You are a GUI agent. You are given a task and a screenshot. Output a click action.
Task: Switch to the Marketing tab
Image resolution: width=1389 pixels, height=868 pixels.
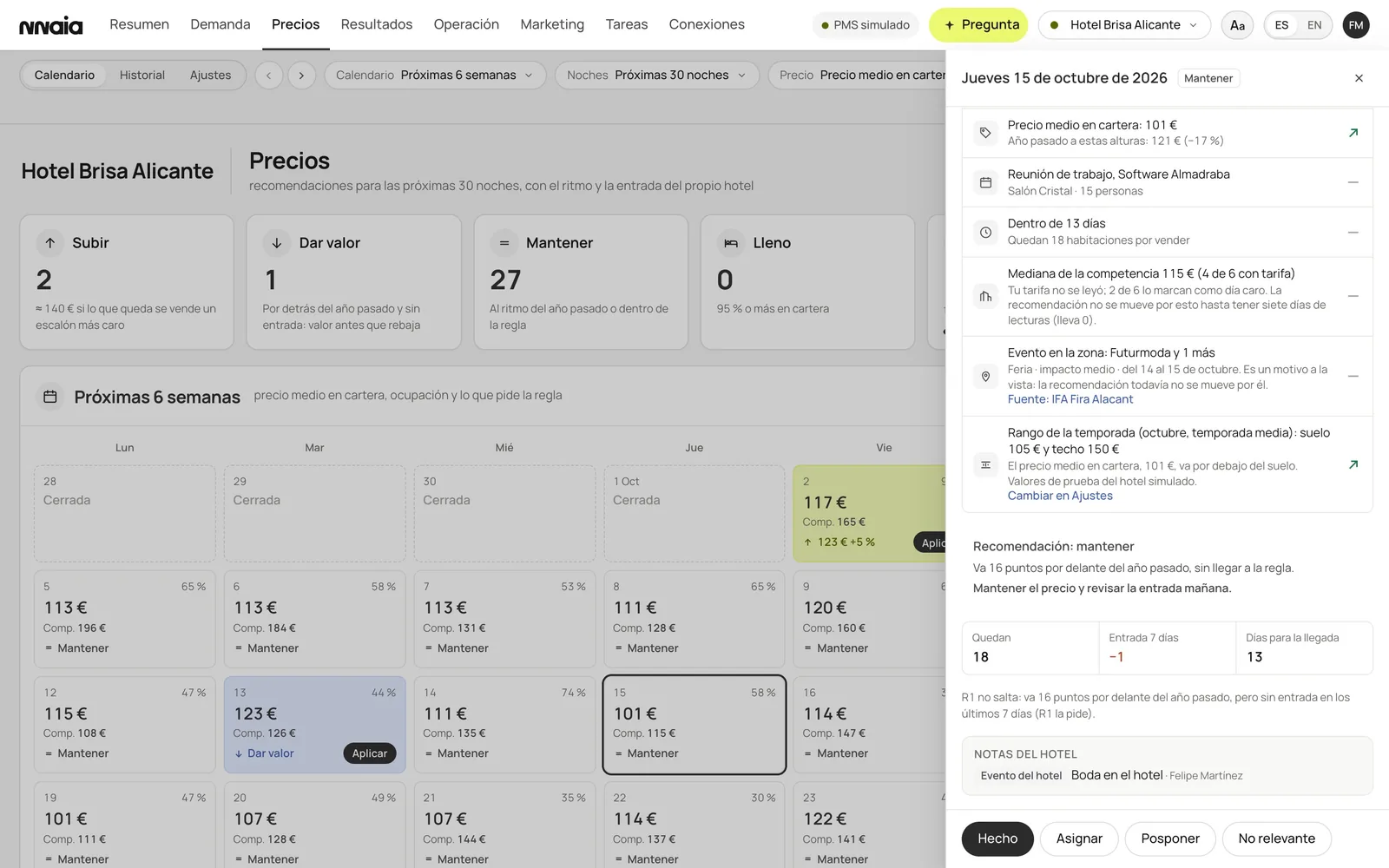(x=552, y=24)
